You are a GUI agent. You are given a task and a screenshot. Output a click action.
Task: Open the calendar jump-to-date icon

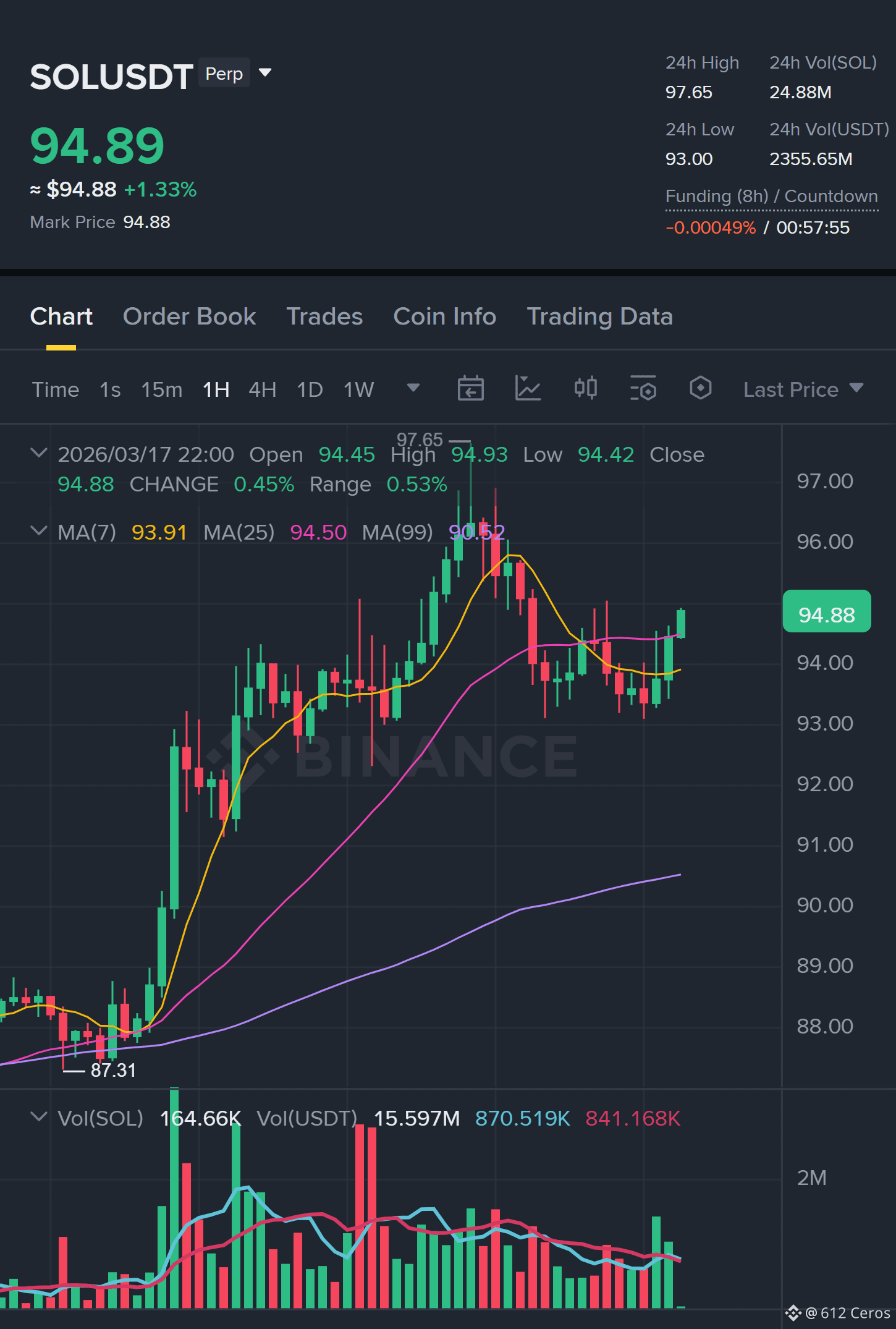pyautogui.click(x=470, y=389)
